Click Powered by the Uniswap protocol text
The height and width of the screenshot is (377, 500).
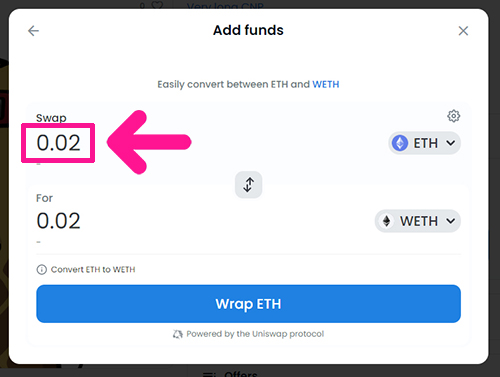[x=255, y=334]
